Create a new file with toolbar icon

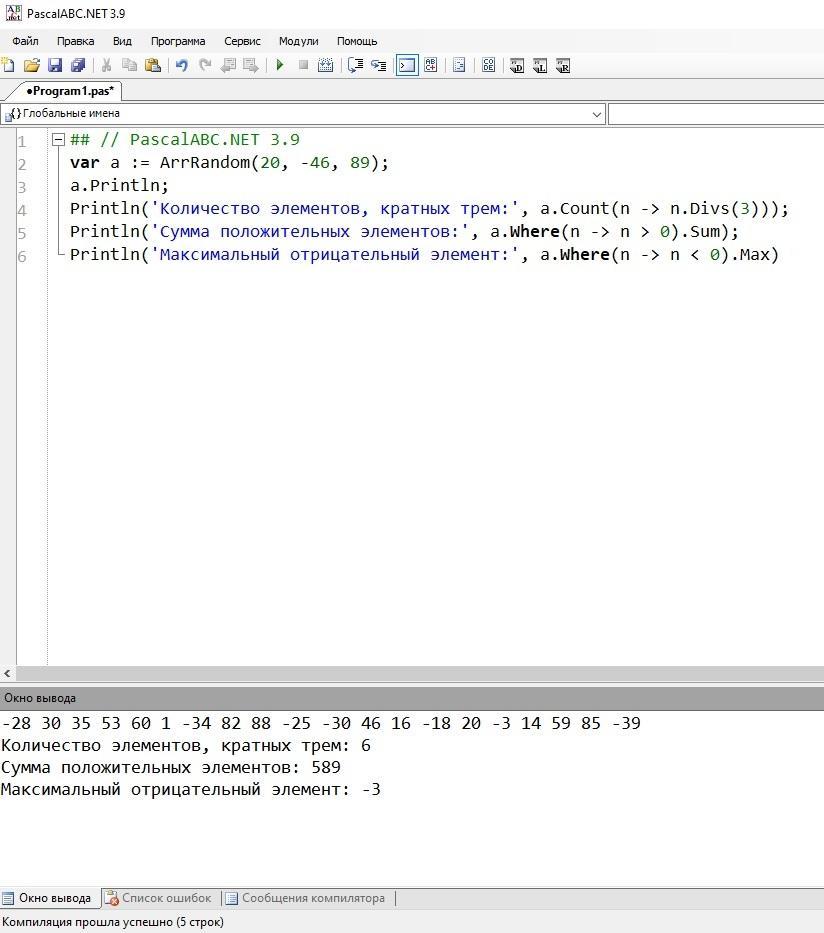click(x=8, y=65)
